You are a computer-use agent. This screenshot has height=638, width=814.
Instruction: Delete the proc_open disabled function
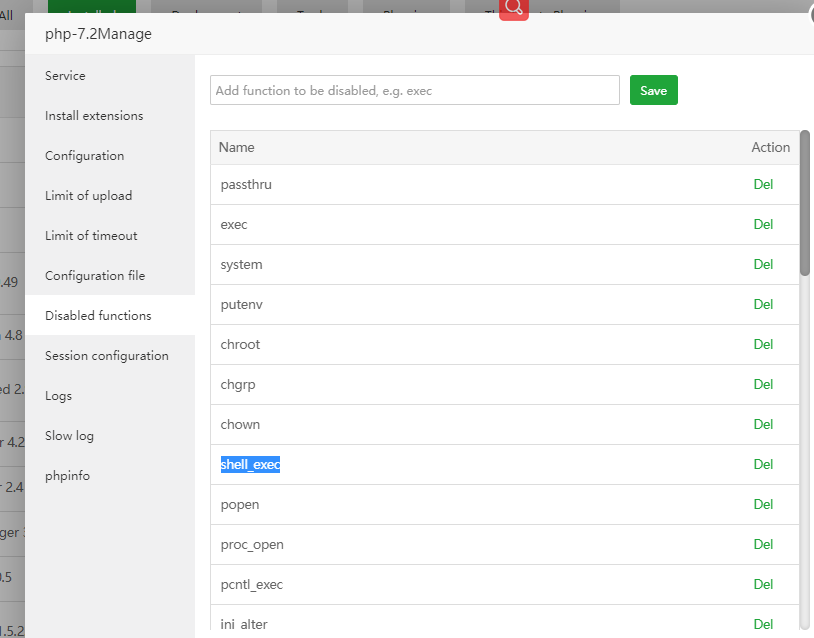click(763, 544)
